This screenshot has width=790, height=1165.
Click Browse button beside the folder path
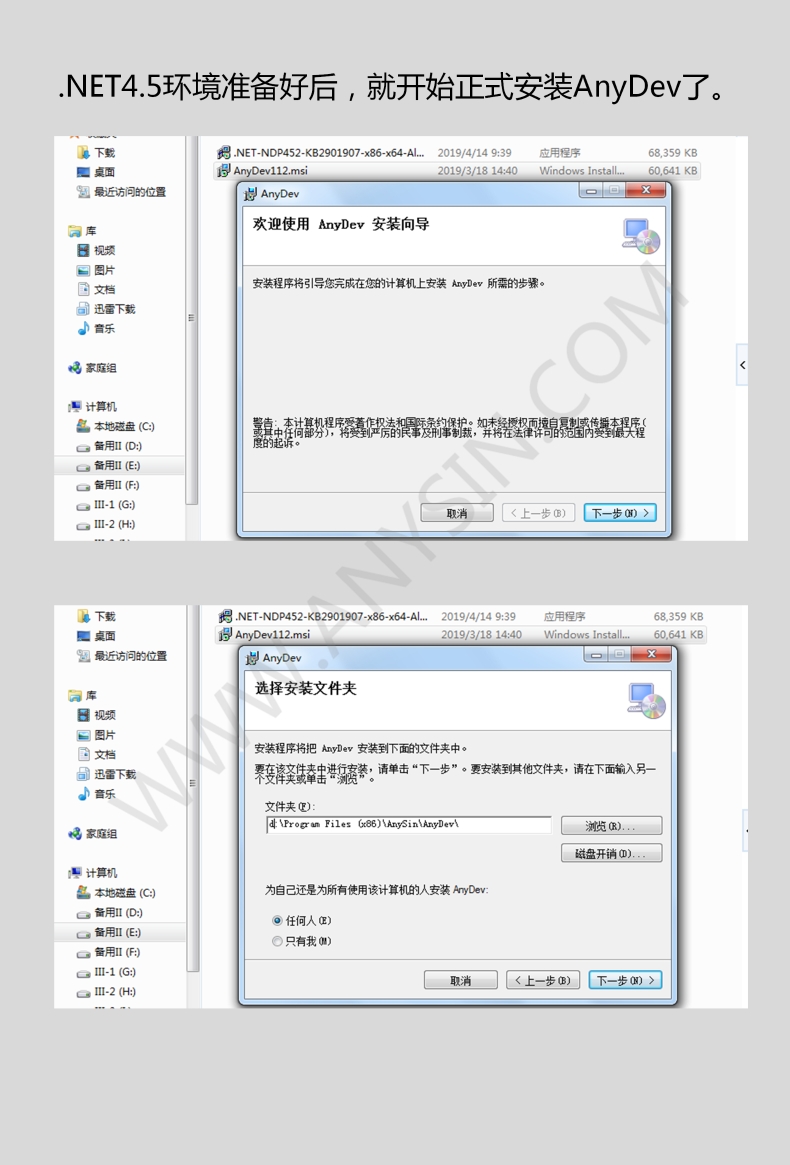tap(610, 826)
